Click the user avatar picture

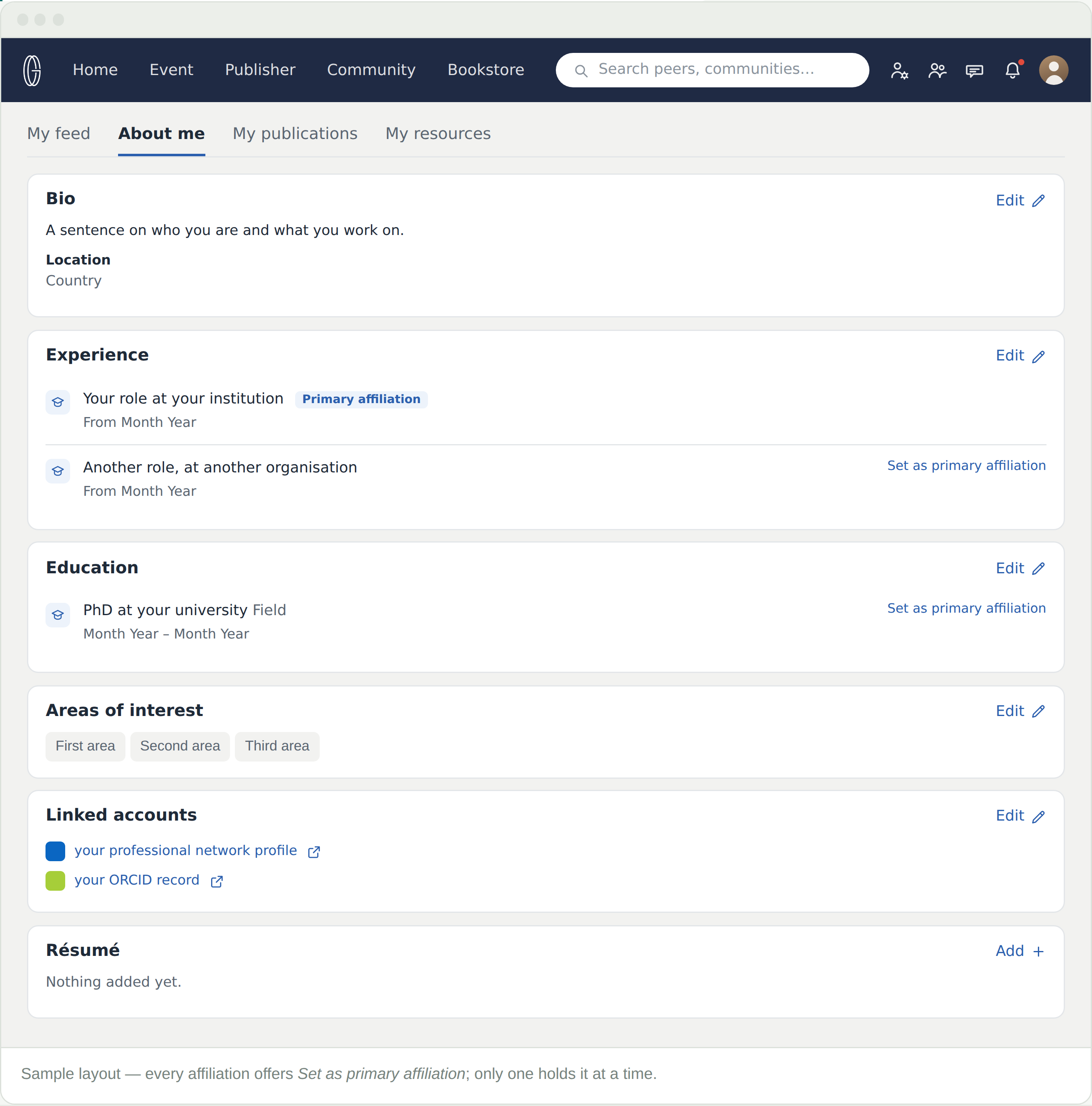(x=1053, y=70)
